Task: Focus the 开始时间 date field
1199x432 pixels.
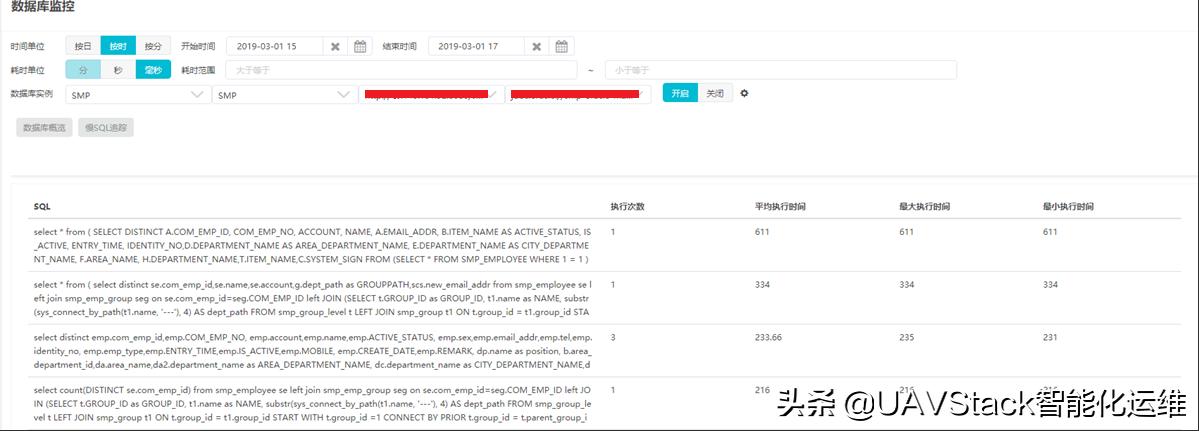Action: 275,47
